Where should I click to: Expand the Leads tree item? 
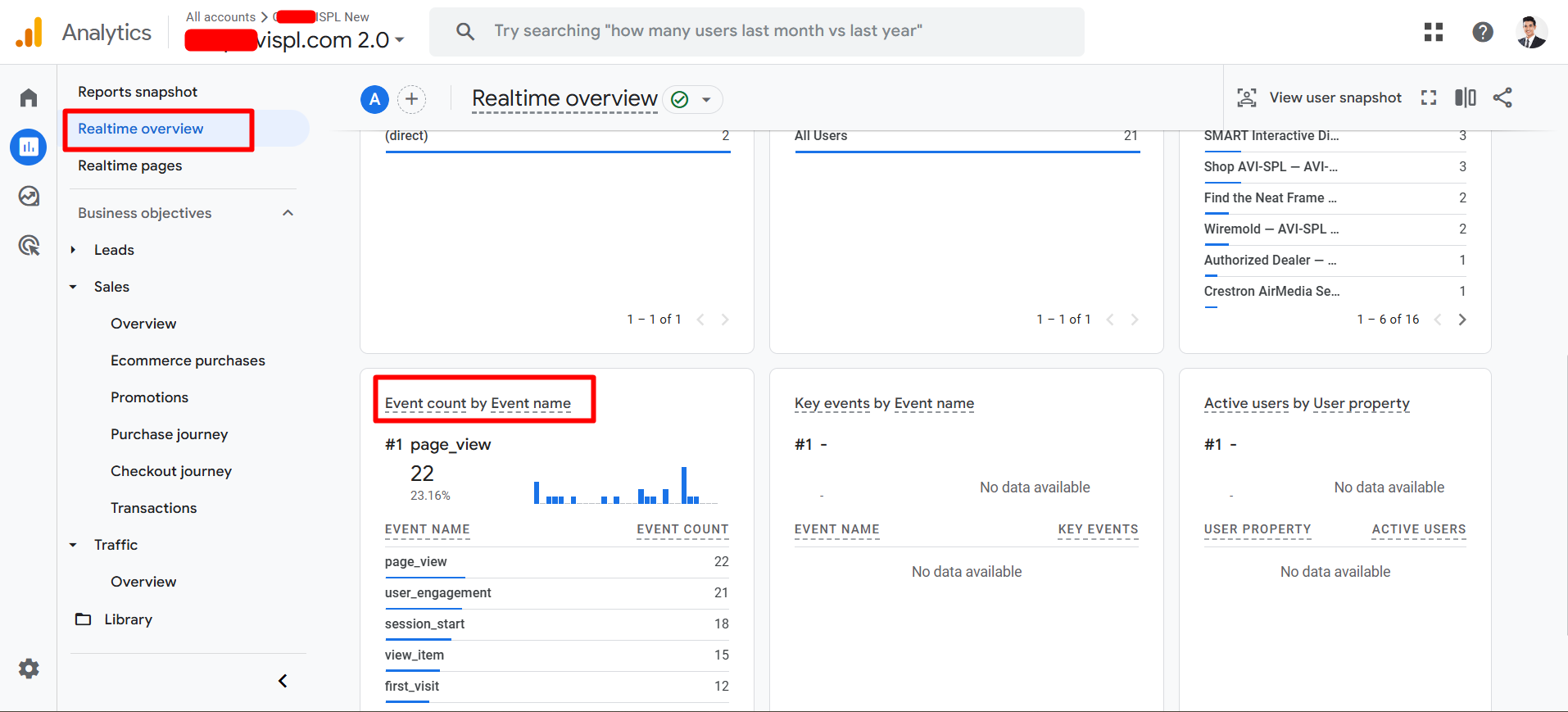point(74,250)
